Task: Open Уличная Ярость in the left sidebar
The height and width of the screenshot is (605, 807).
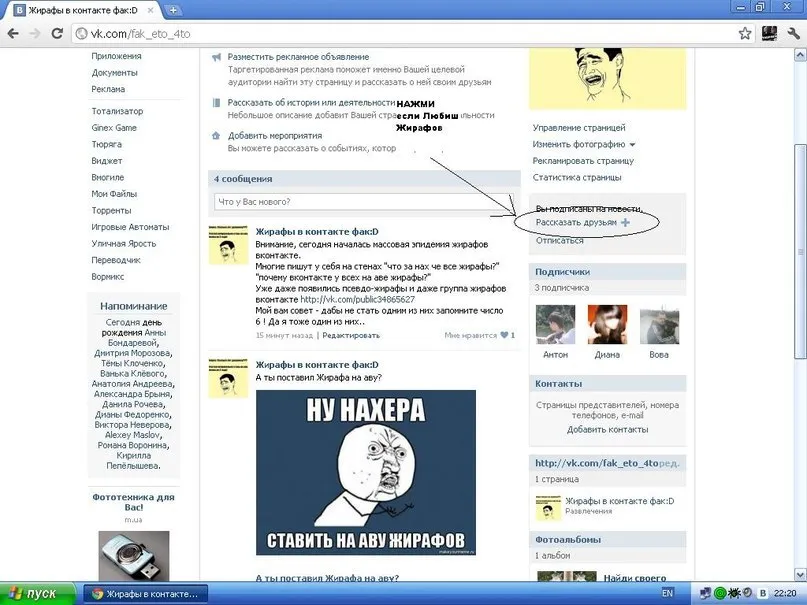Action: (x=124, y=243)
